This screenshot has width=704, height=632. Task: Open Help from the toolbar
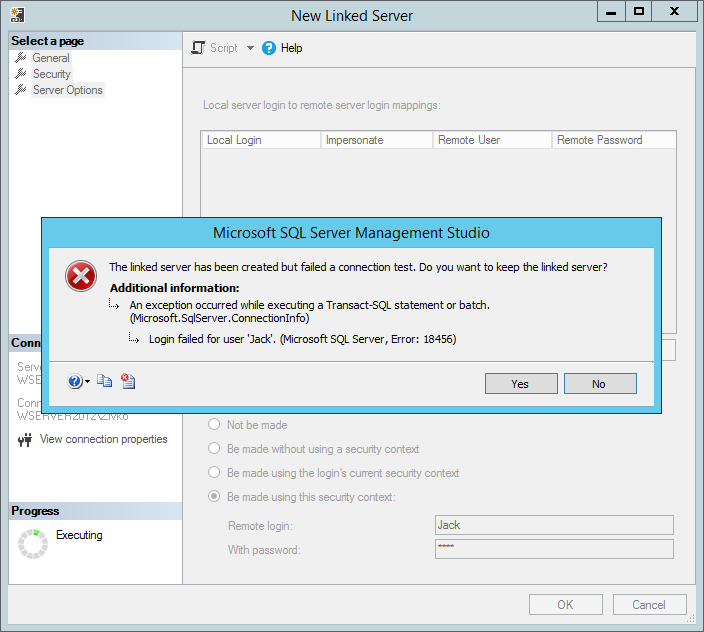[282, 48]
